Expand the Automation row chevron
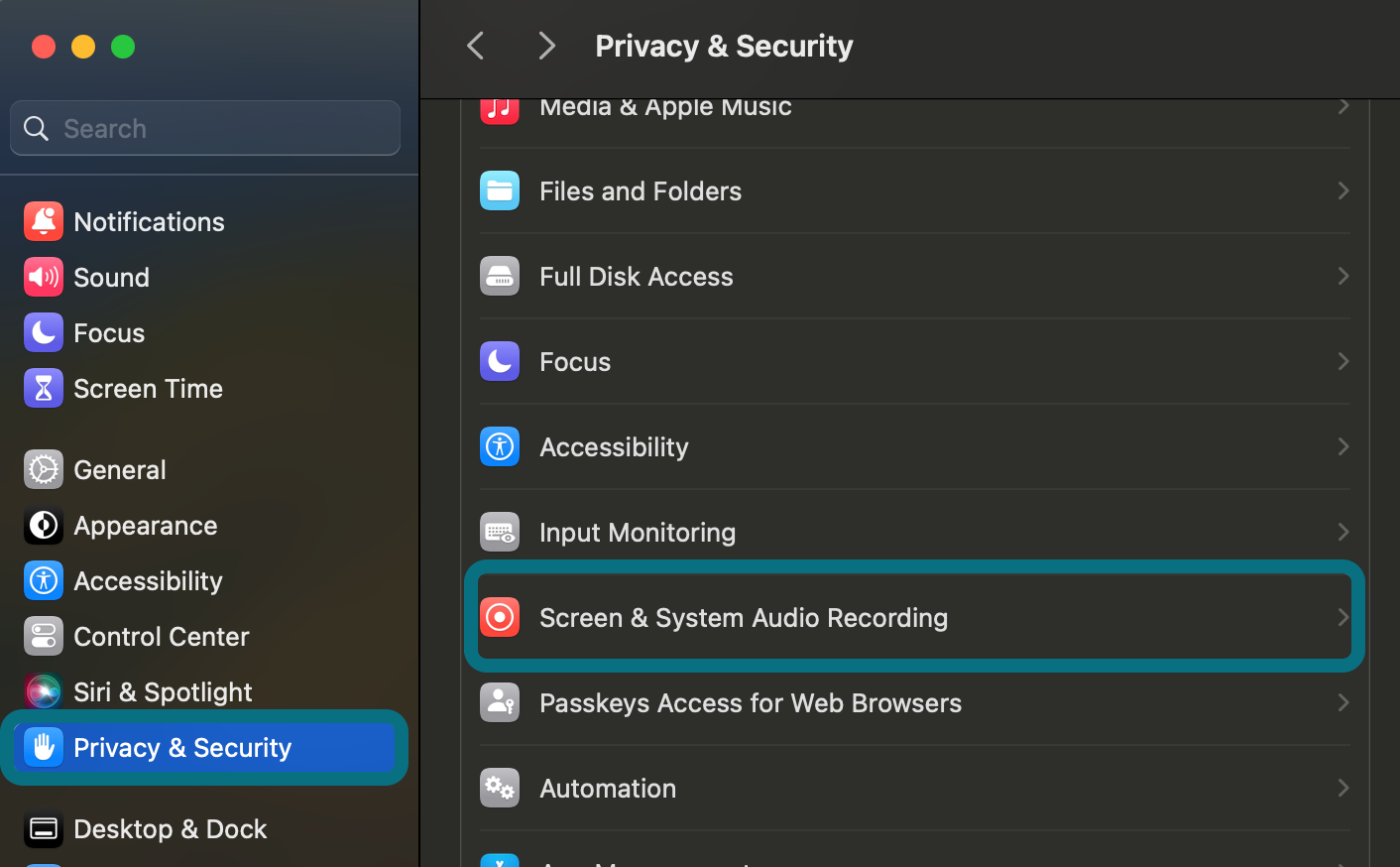Viewport: 1400px width, 867px height. coord(1343,788)
